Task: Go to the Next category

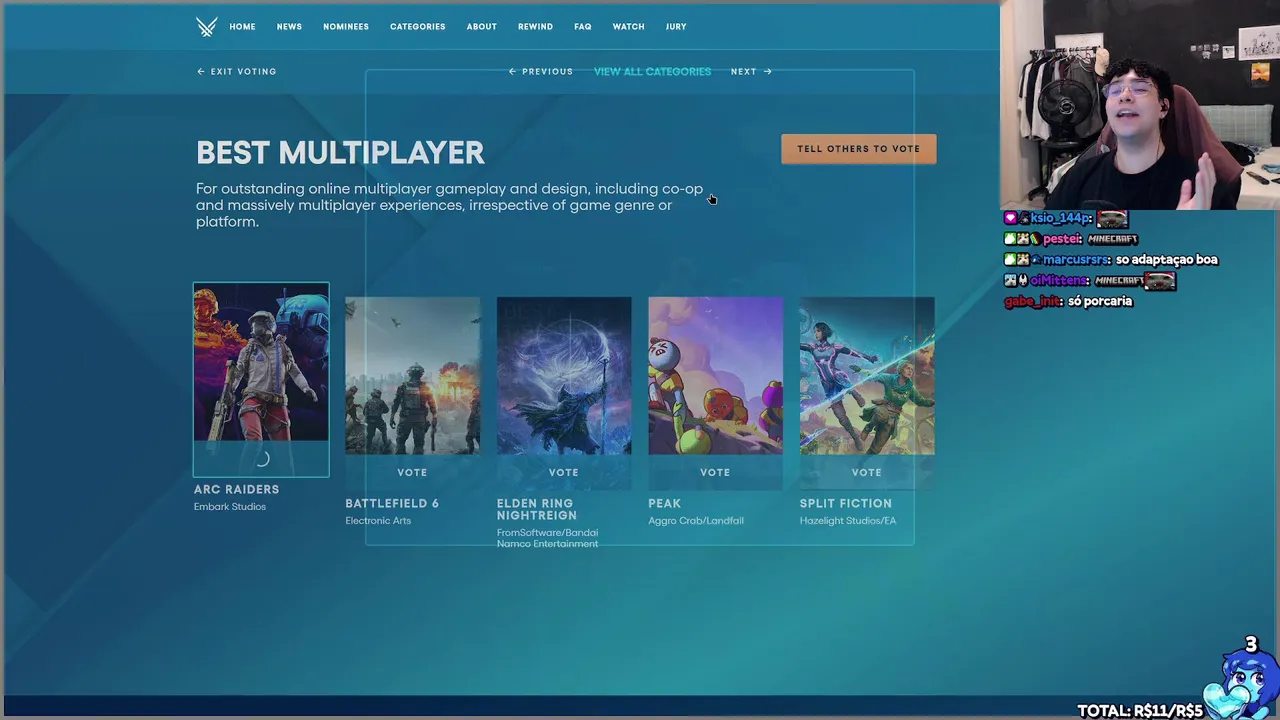Action: tap(751, 72)
